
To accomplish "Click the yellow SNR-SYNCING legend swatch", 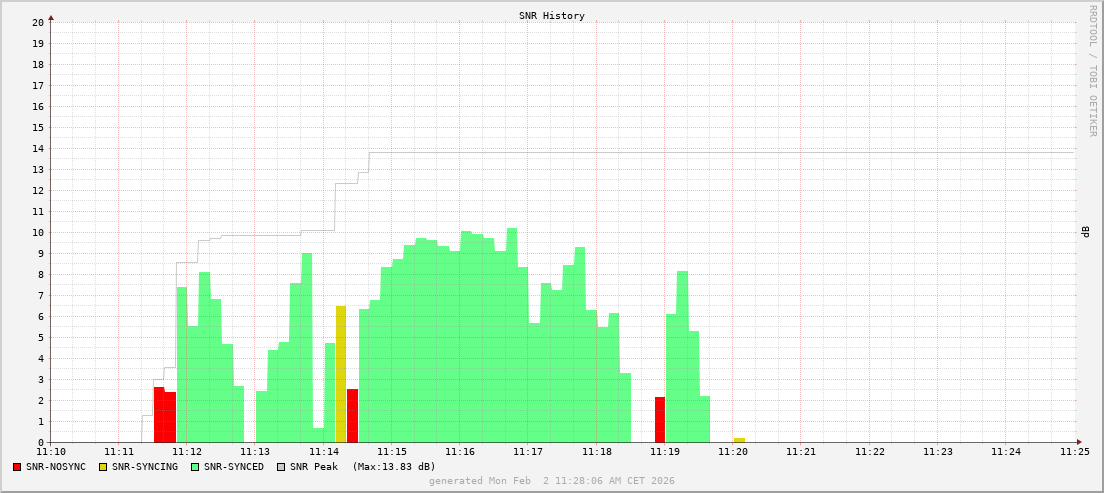I will (x=103, y=467).
